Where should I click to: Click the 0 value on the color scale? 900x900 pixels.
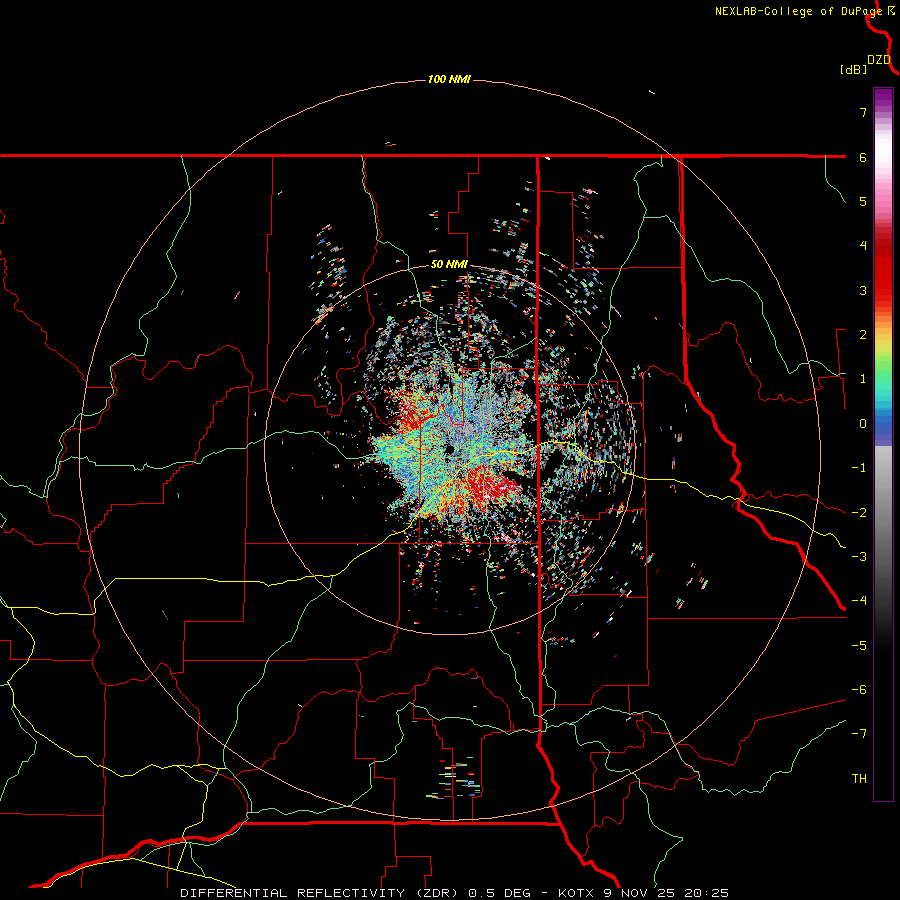(x=863, y=424)
